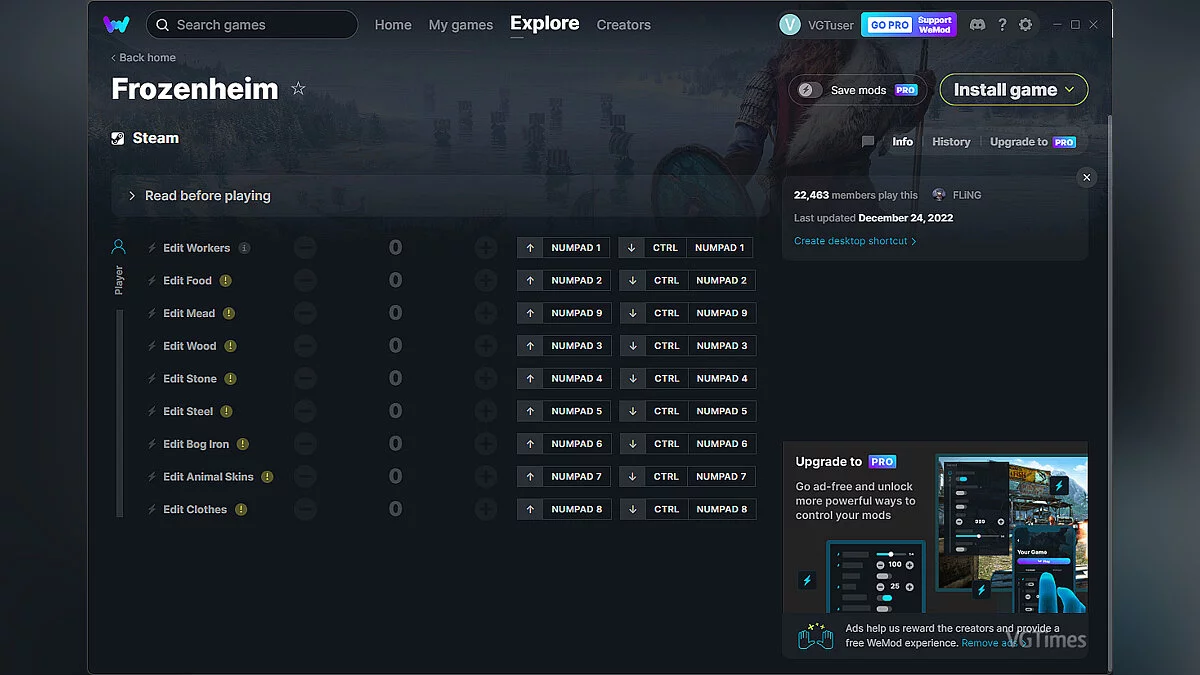Open the VGTuser profile avatar
The height and width of the screenshot is (675, 1200).
click(790, 25)
